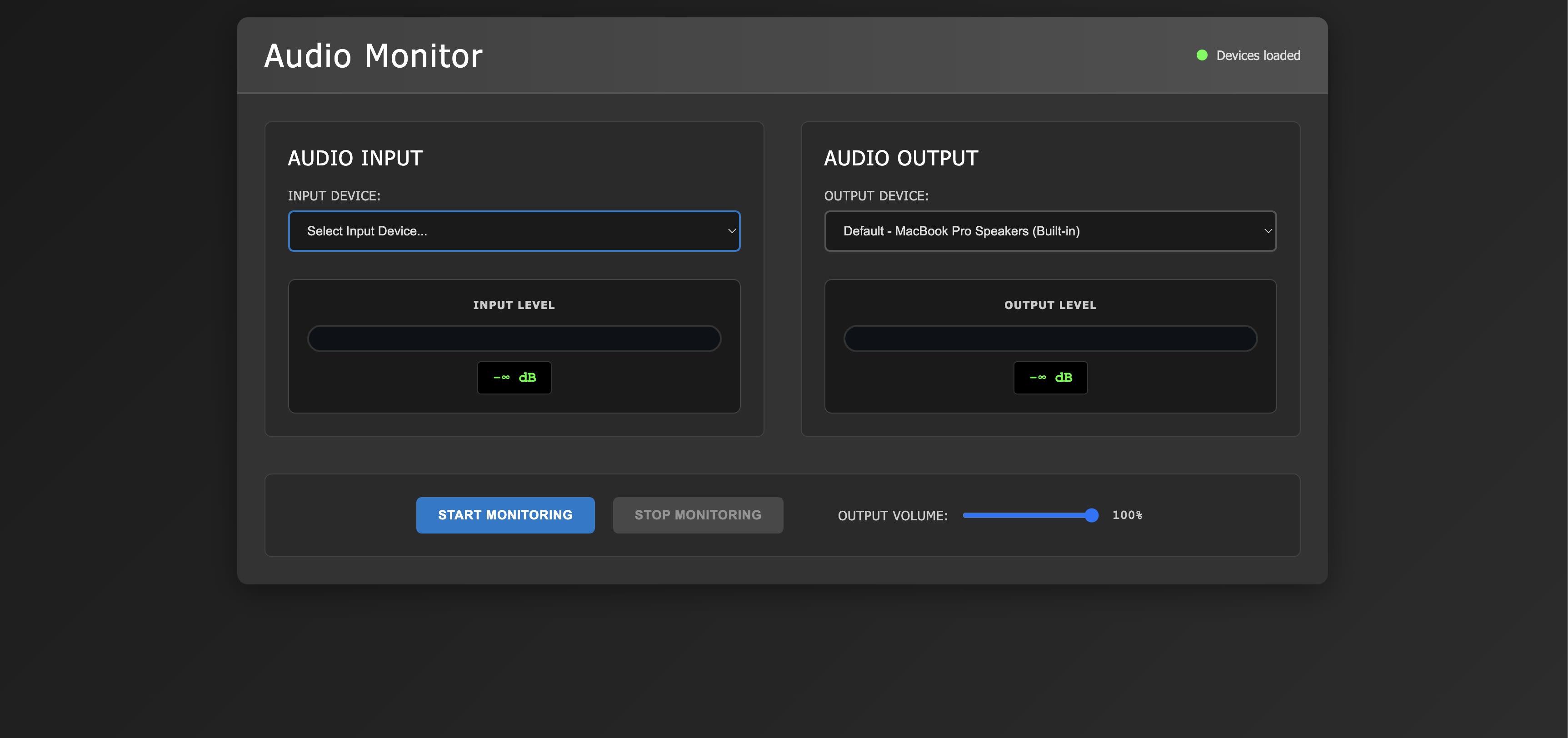Open the Select Input Device dropdown
The width and height of the screenshot is (1568, 738).
tap(514, 231)
